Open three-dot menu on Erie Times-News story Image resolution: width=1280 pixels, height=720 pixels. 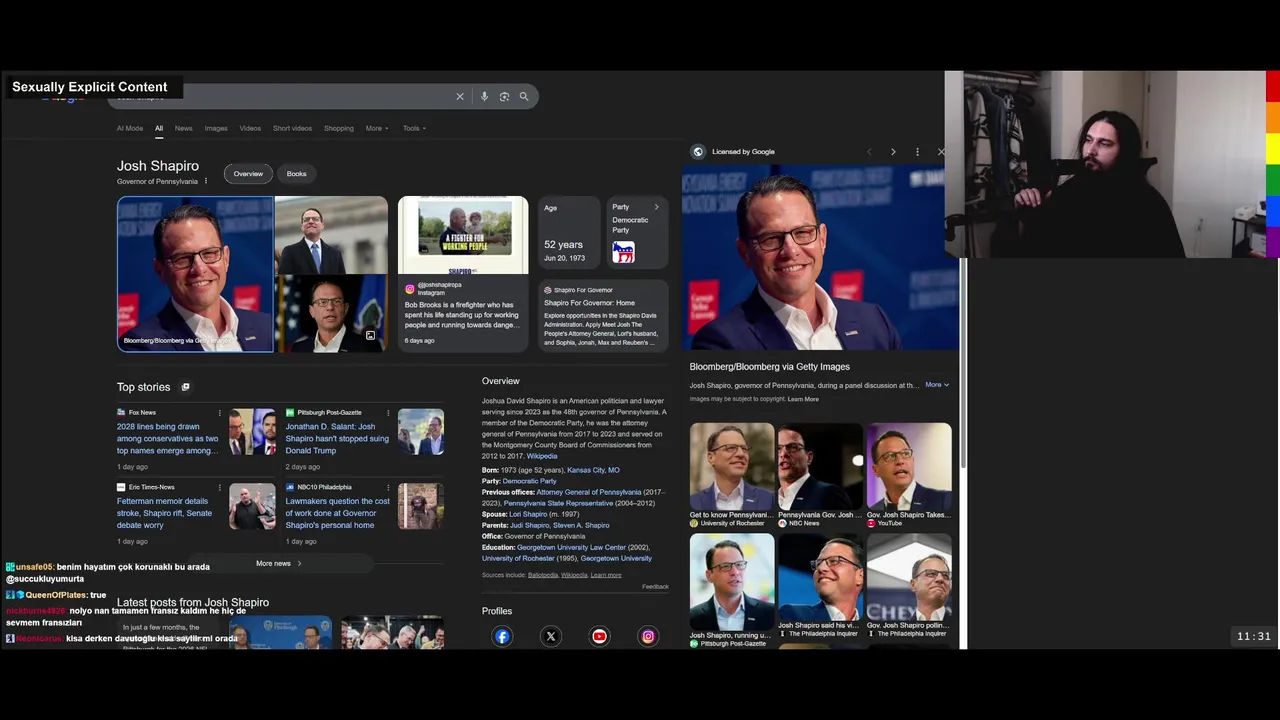click(x=220, y=488)
